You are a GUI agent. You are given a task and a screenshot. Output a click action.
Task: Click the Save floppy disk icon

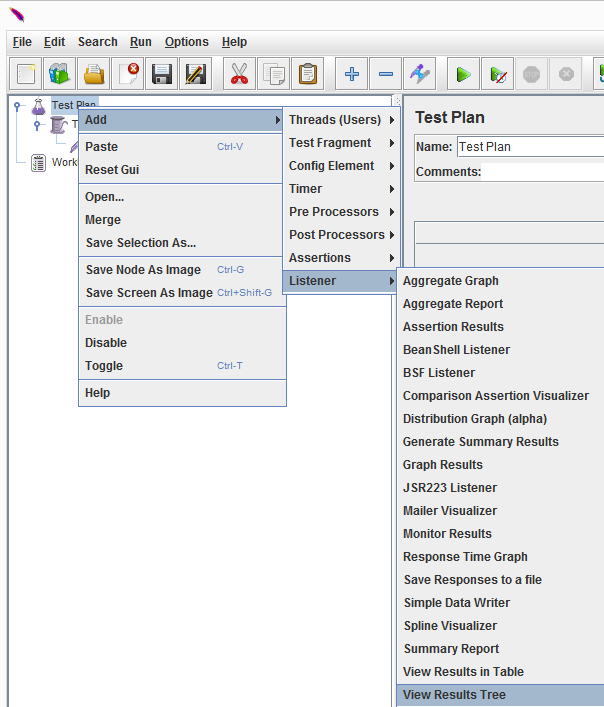[161, 73]
